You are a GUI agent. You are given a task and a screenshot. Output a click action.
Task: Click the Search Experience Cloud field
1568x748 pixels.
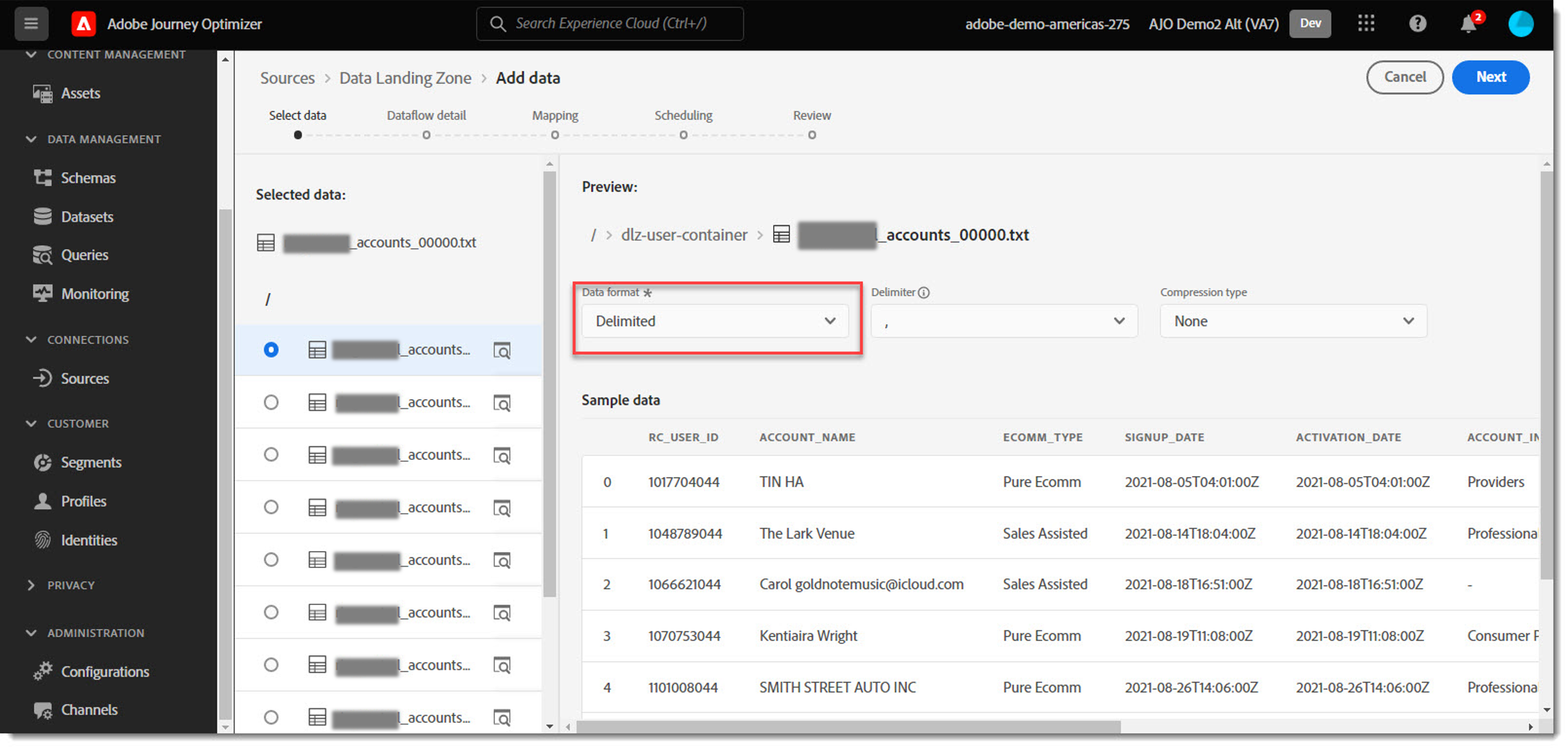point(609,24)
